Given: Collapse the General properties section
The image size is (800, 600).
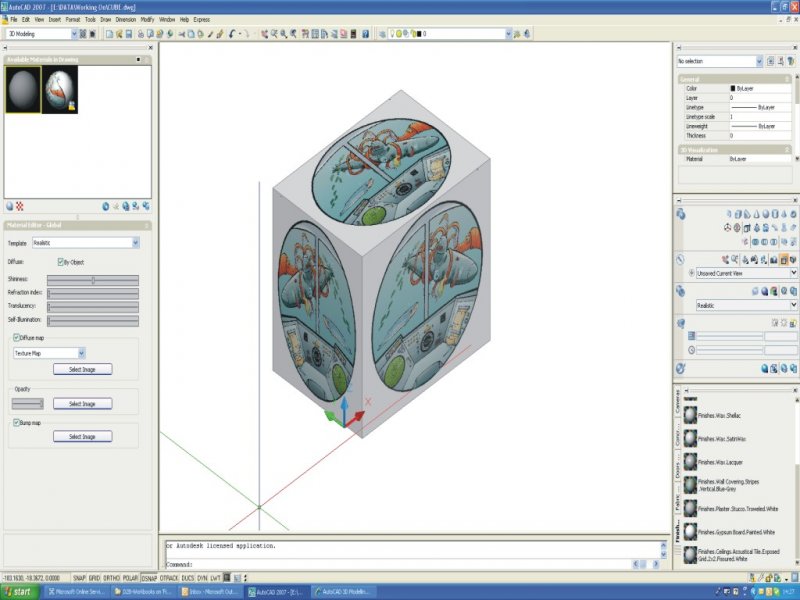Looking at the screenshot, I should coord(787,79).
